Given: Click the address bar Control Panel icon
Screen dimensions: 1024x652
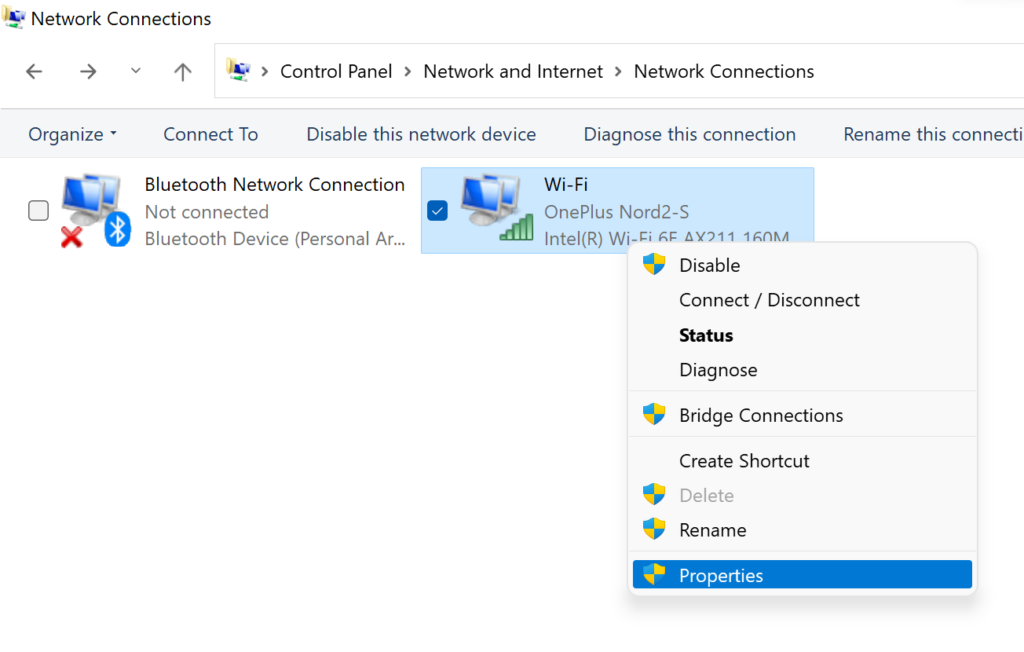Looking at the screenshot, I should (238, 71).
